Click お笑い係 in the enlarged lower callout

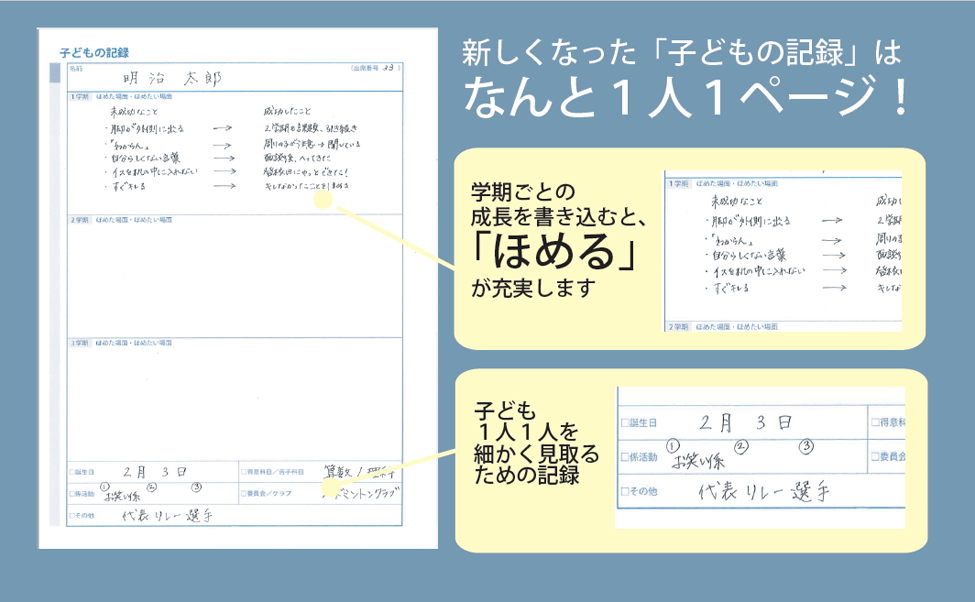tap(698, 461)
